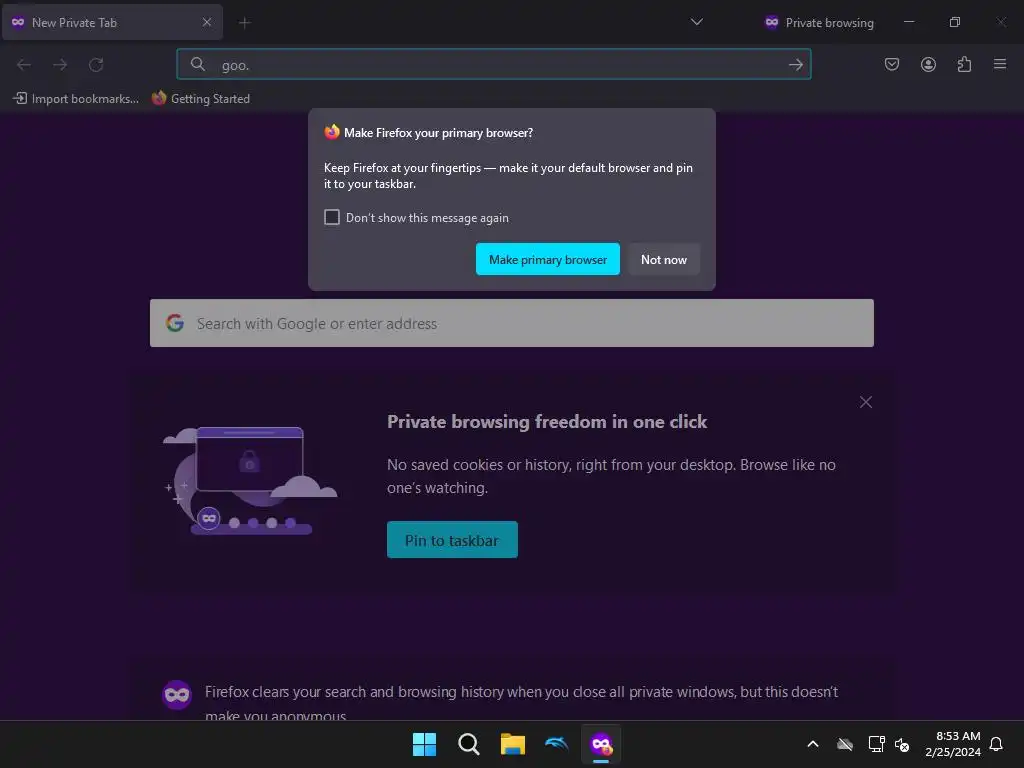This screenshot has width=1024, height=768.
Task: Dismiss the private browsing promo card
Action: (x=865, y=402)
